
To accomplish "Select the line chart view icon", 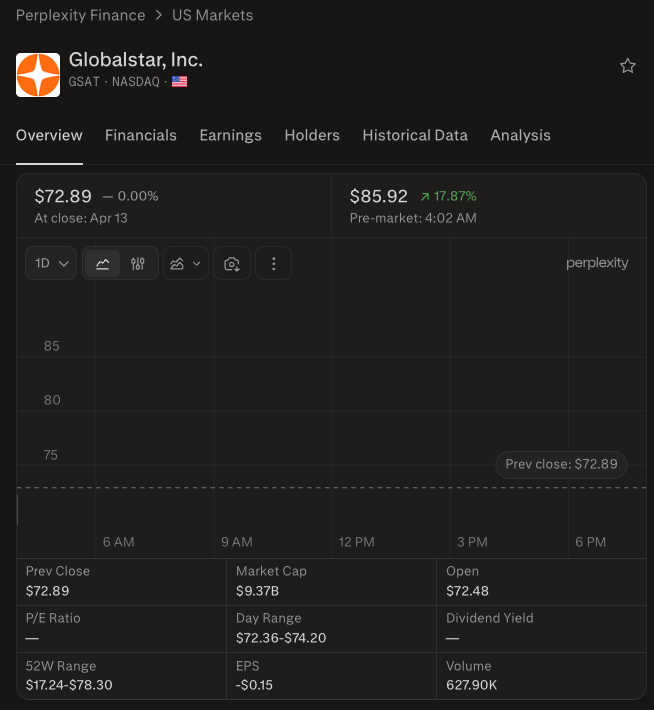I will point(103,263).
